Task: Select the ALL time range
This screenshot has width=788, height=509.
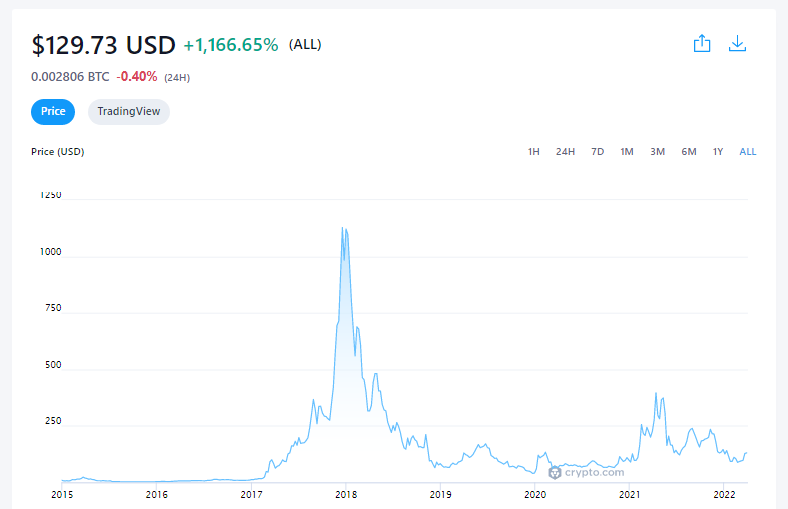Action: (747, 152)
